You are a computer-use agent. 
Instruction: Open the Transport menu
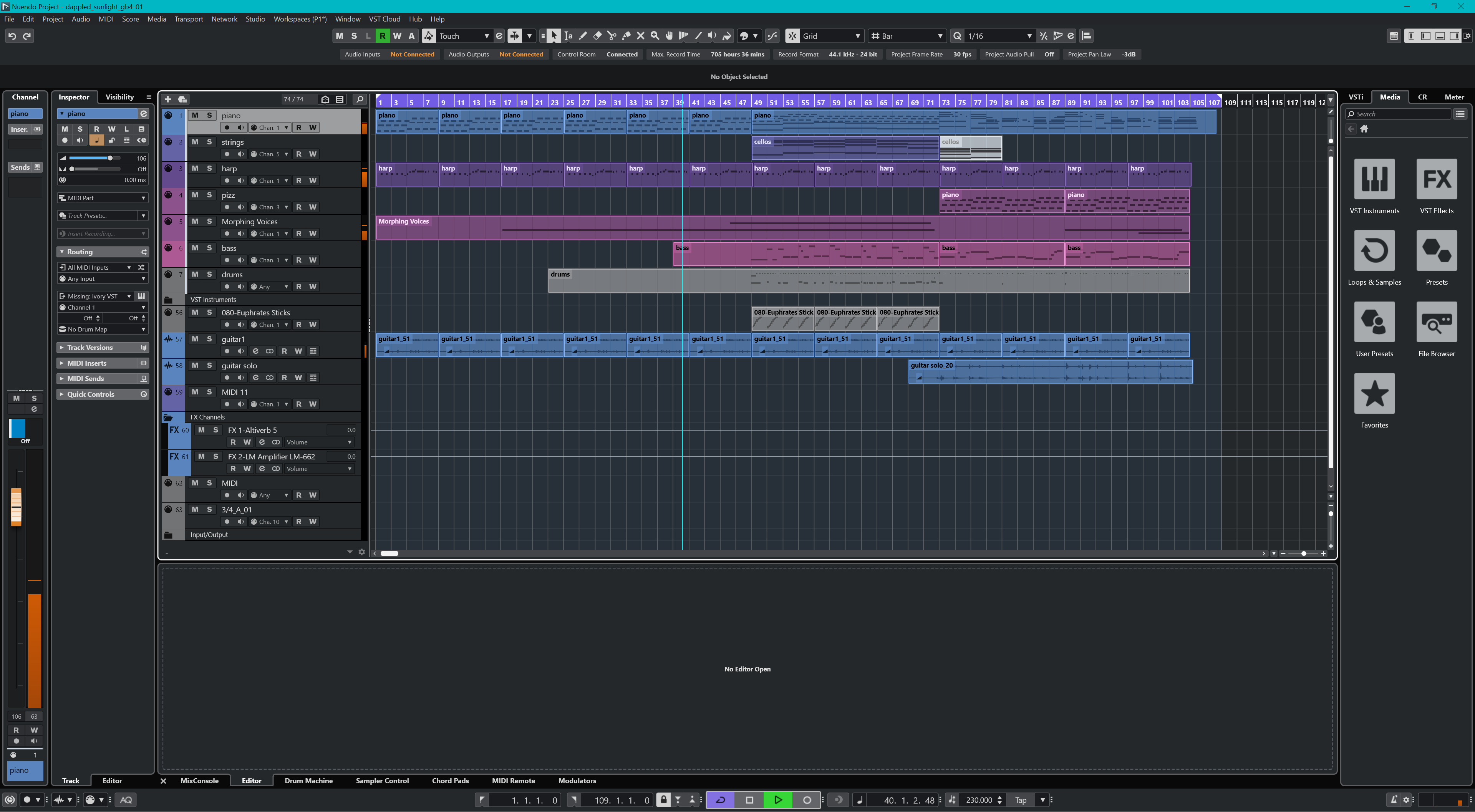click(x=188, y=19)
